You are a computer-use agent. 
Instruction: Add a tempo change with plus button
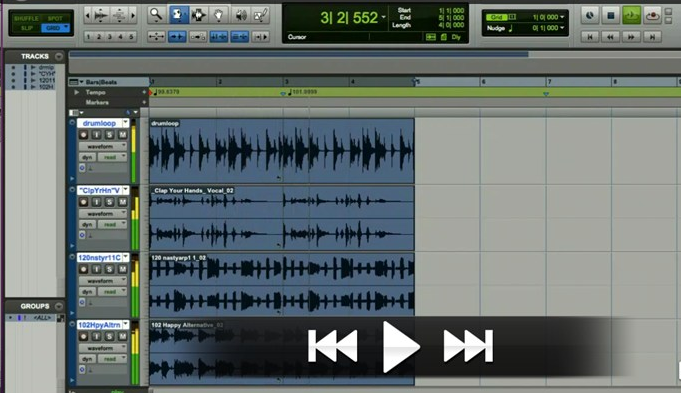144,92
